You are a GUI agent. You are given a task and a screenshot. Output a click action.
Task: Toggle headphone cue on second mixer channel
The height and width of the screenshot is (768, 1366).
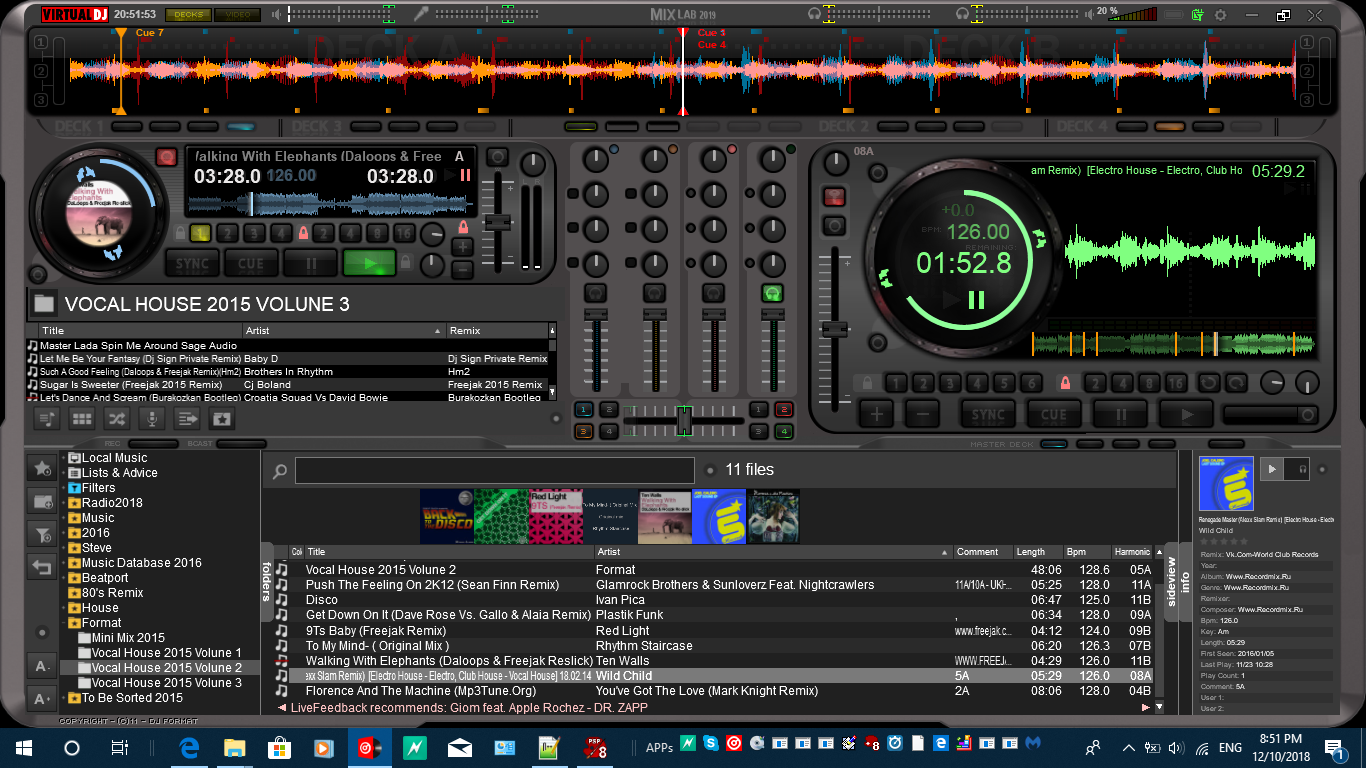point(654,294)
